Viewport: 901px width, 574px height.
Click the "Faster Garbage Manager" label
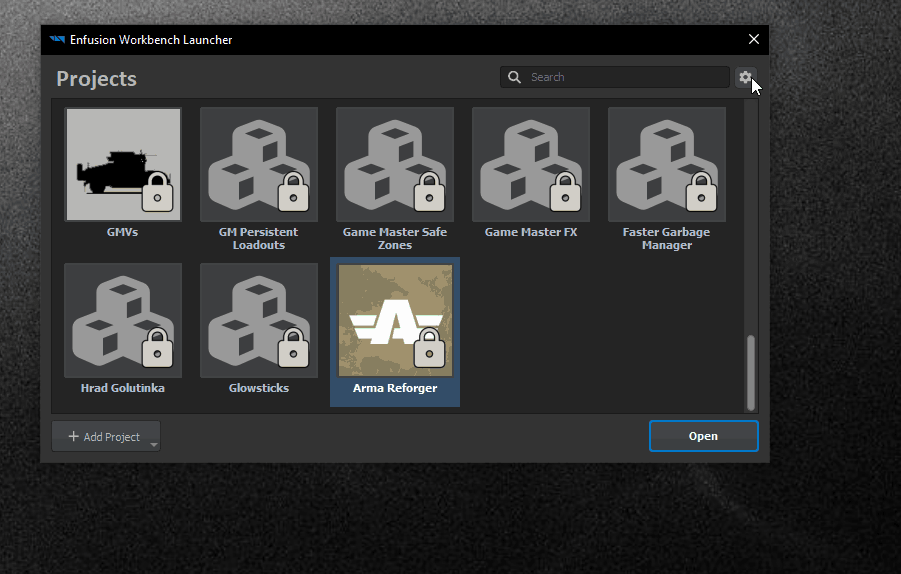[667, 238]
